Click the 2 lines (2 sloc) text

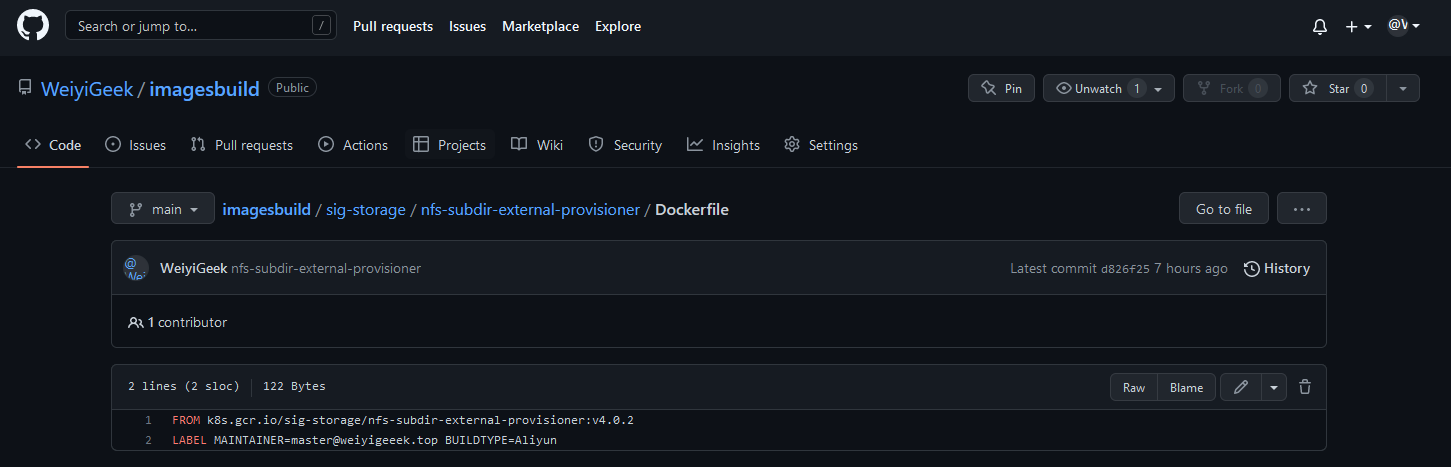click(x=184, y=386)
